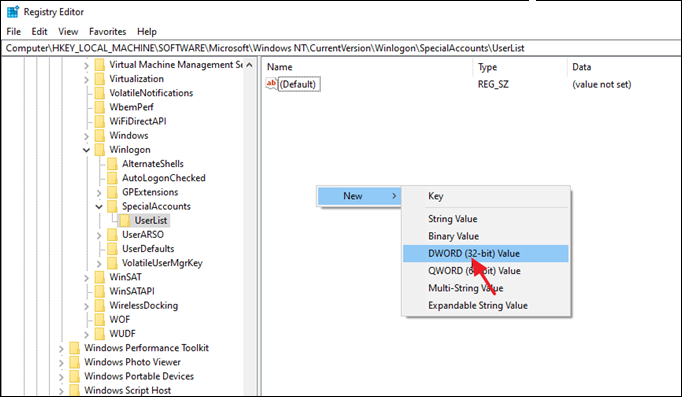Select the SpecialAccounts key
This screenshot has height=397, width=682.
point(156,206)
